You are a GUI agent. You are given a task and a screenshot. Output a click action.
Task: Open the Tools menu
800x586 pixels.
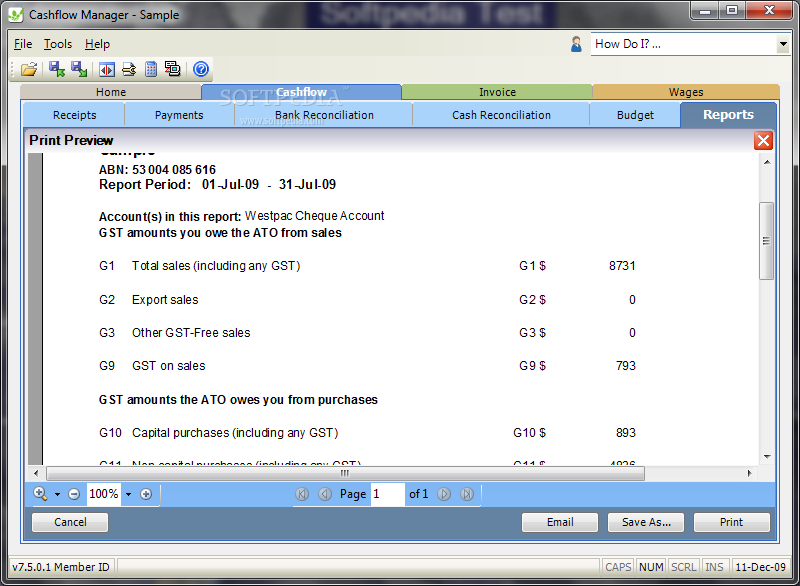point(58,44)
